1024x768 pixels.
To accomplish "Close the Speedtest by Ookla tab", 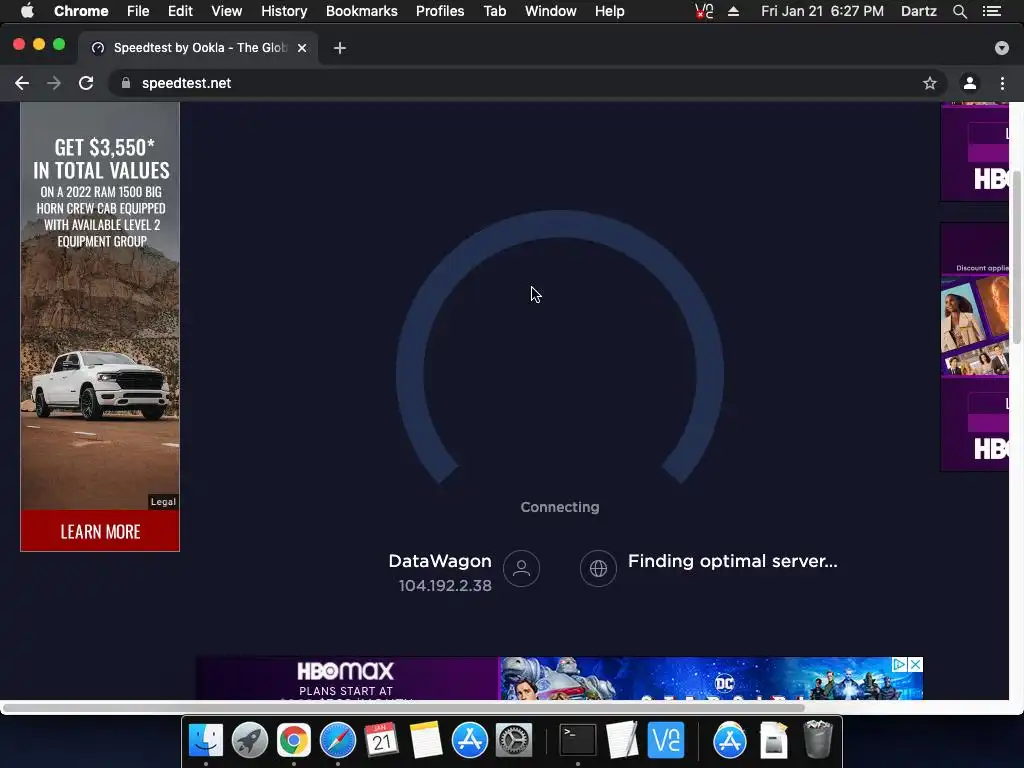I will point(302,48).
